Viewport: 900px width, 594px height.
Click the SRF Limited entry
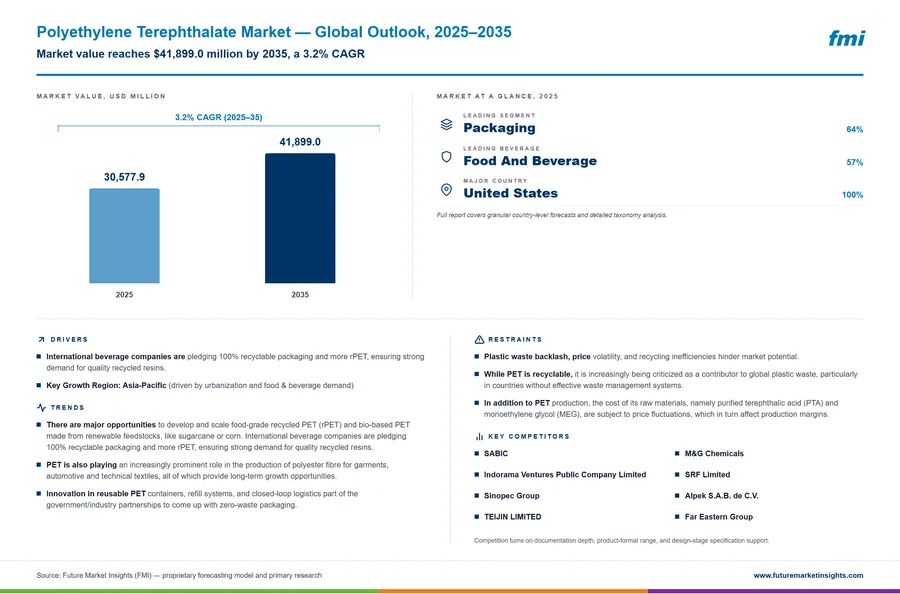click(707, 475)
